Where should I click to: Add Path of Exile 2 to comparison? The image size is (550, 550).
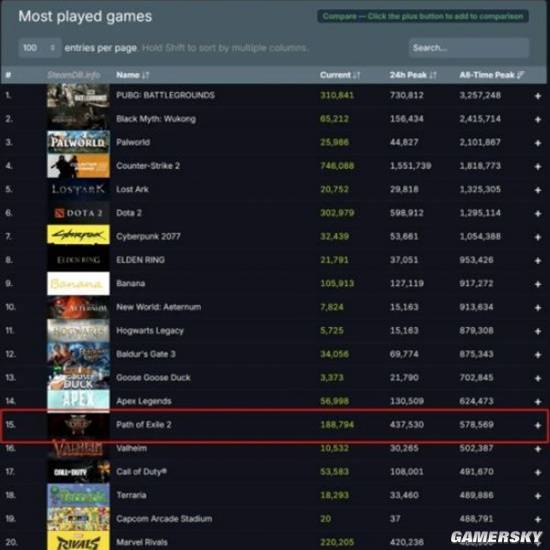pos(538,425)
